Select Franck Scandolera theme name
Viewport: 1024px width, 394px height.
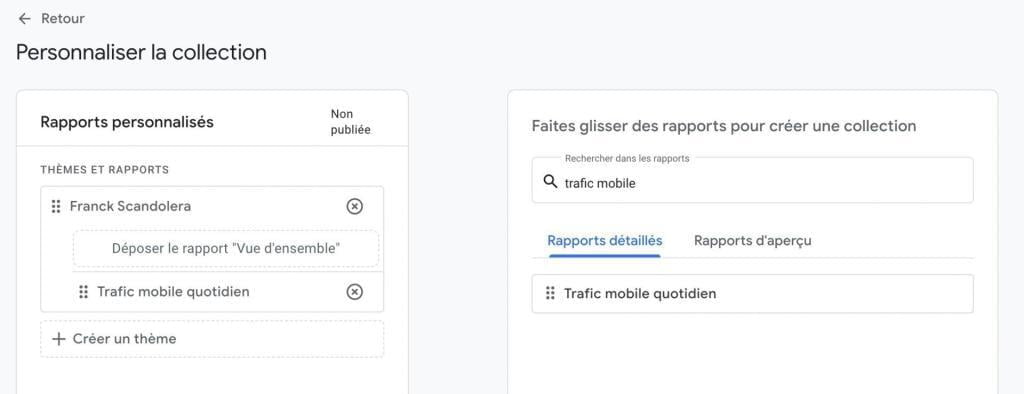131,206
